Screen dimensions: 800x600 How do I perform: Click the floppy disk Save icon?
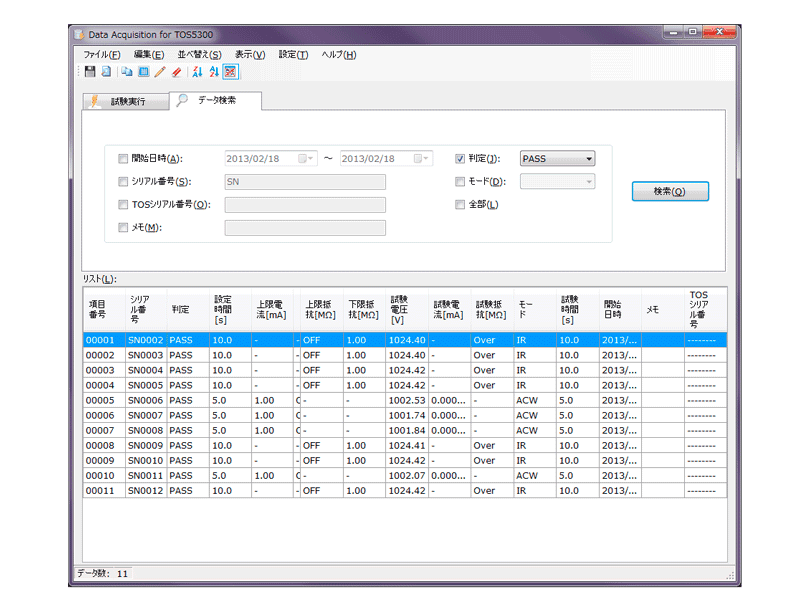pyautogui.click(x=90, y=72)
